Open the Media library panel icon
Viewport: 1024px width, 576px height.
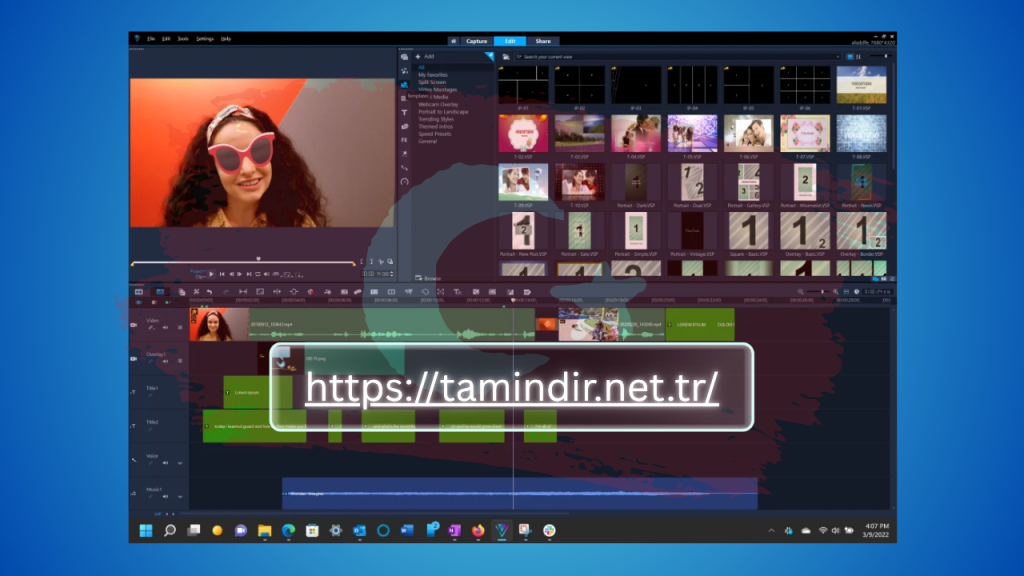click(404, 57)
